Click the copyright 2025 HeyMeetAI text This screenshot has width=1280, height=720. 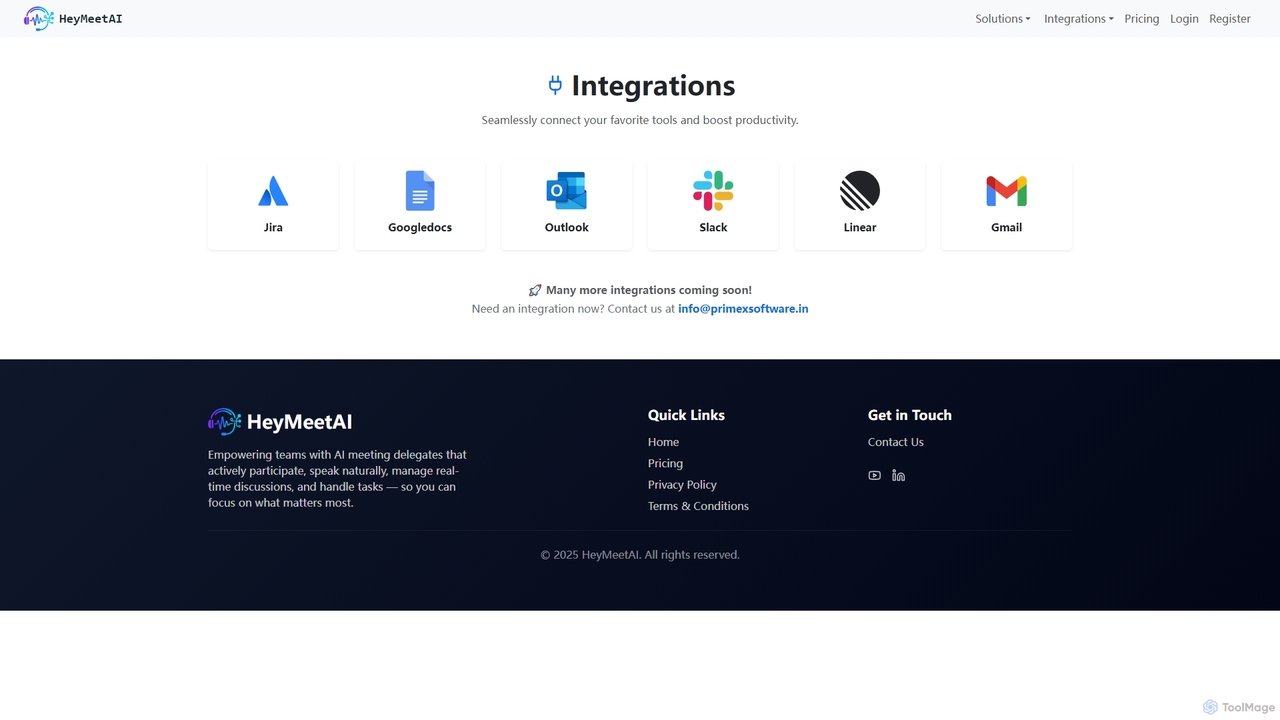[640, 555]
